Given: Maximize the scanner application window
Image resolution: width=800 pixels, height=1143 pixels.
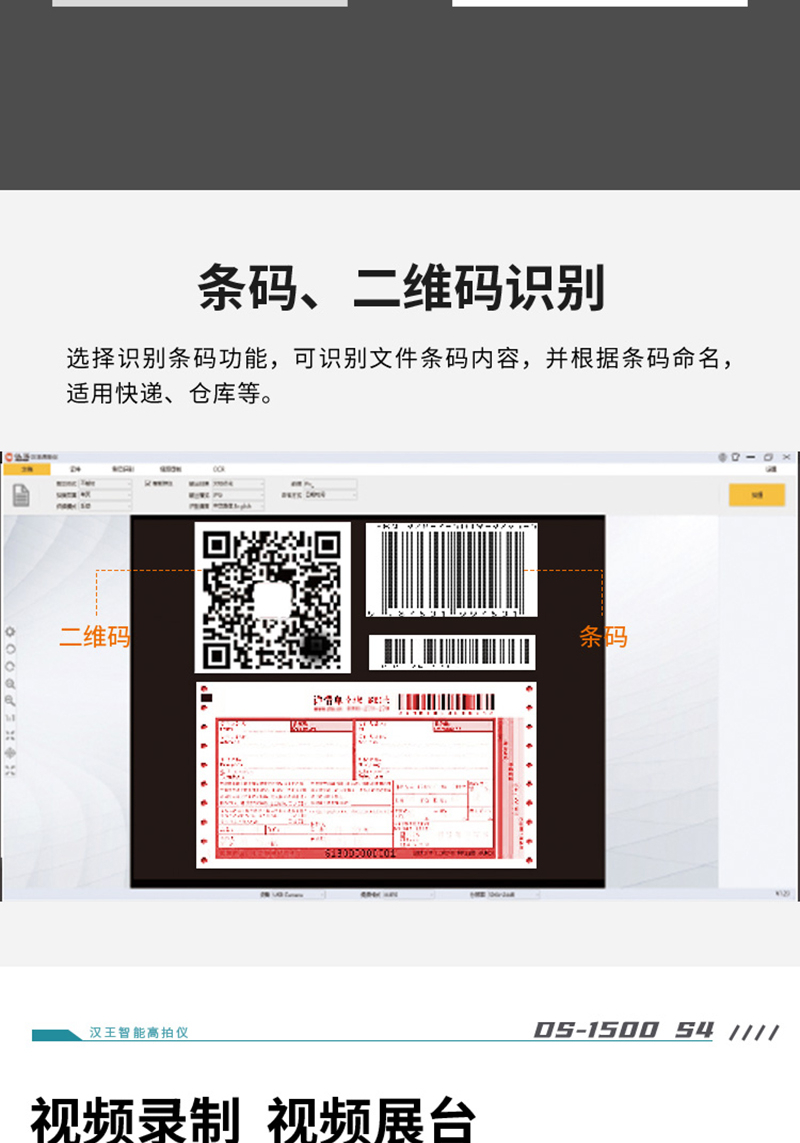Looking at the screenshot, I should 768,457.
